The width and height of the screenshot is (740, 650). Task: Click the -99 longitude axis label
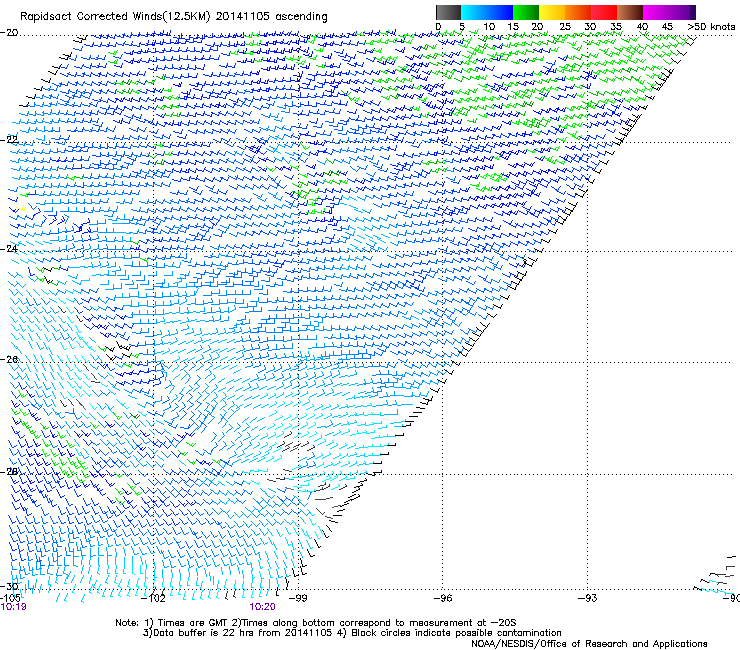click(x=298, y=598)
